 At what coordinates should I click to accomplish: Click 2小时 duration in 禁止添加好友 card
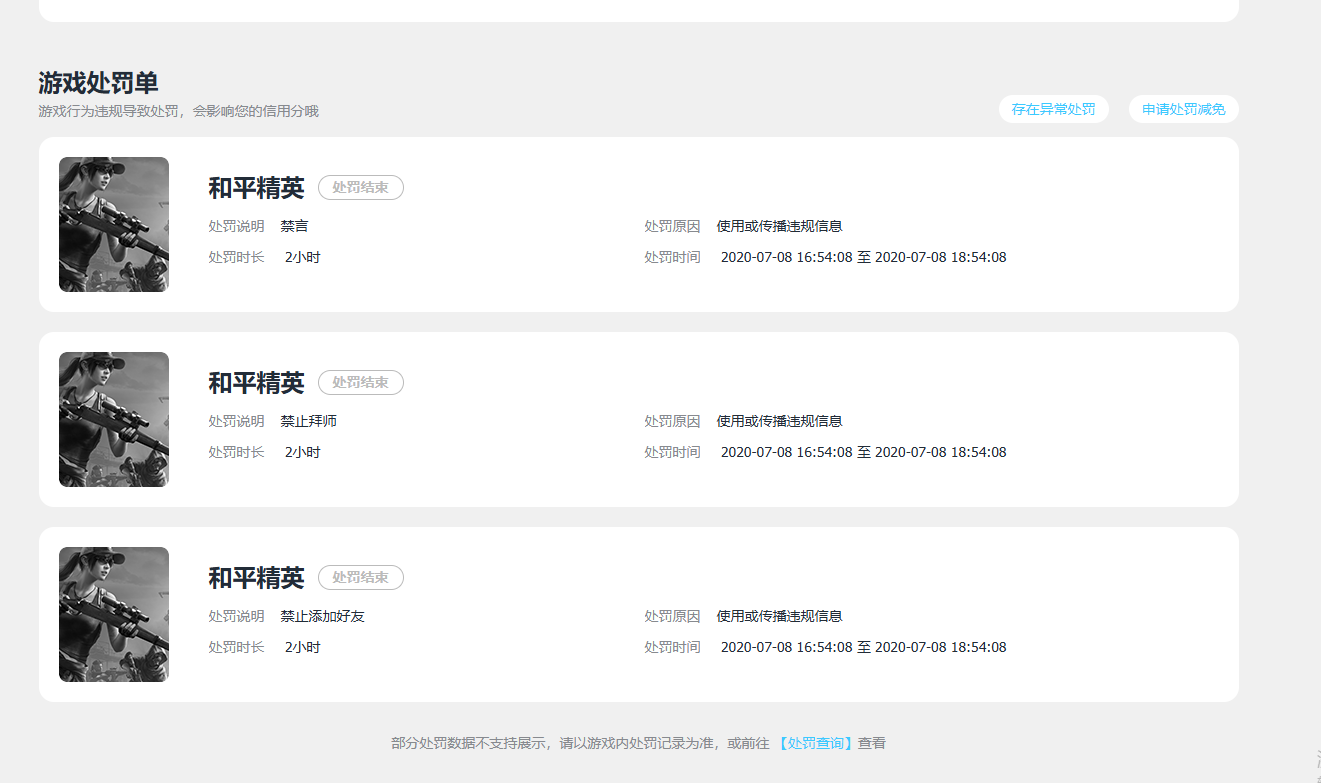[302, 647]
